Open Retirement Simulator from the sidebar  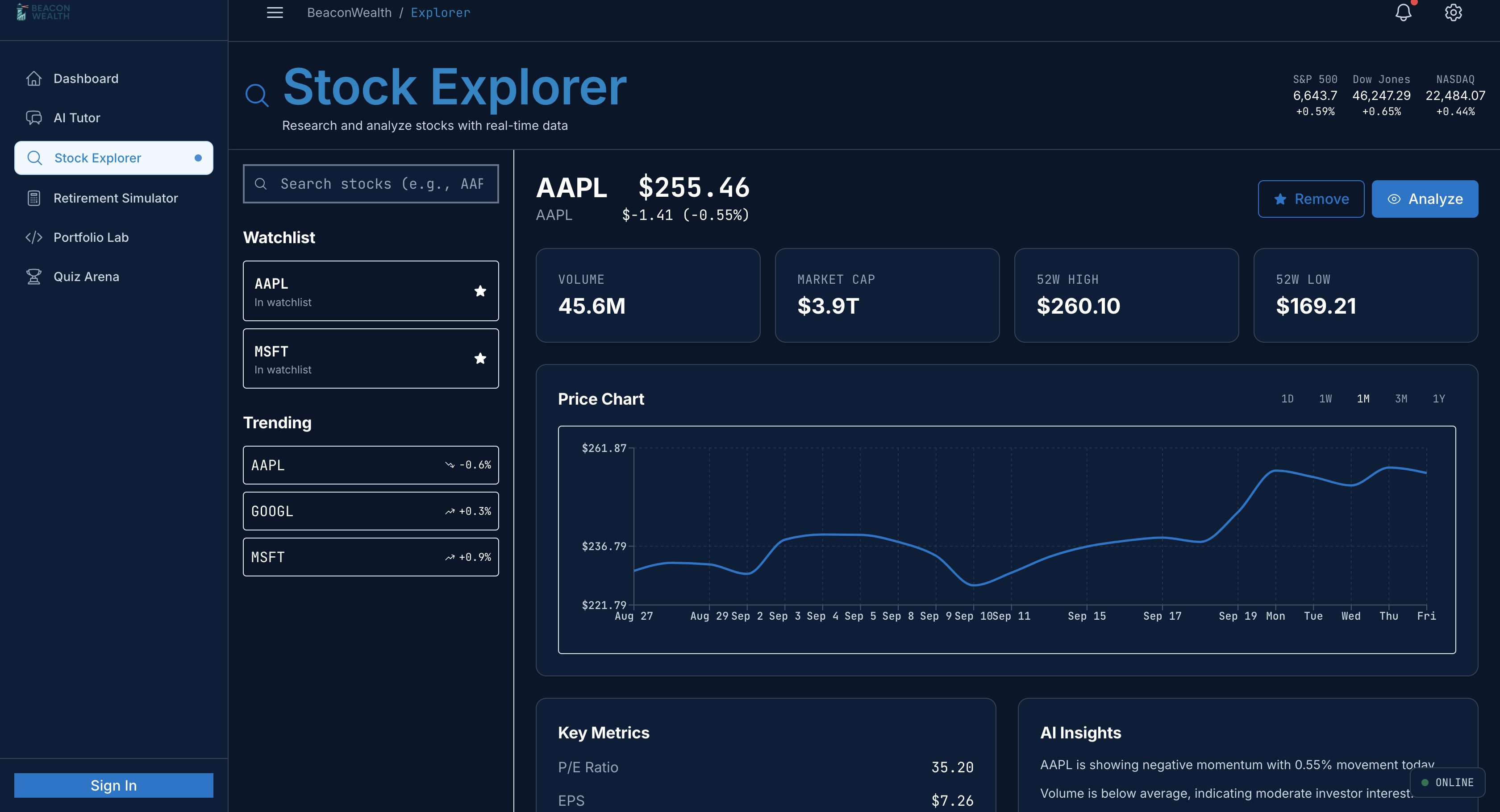[x=115, y=198]
